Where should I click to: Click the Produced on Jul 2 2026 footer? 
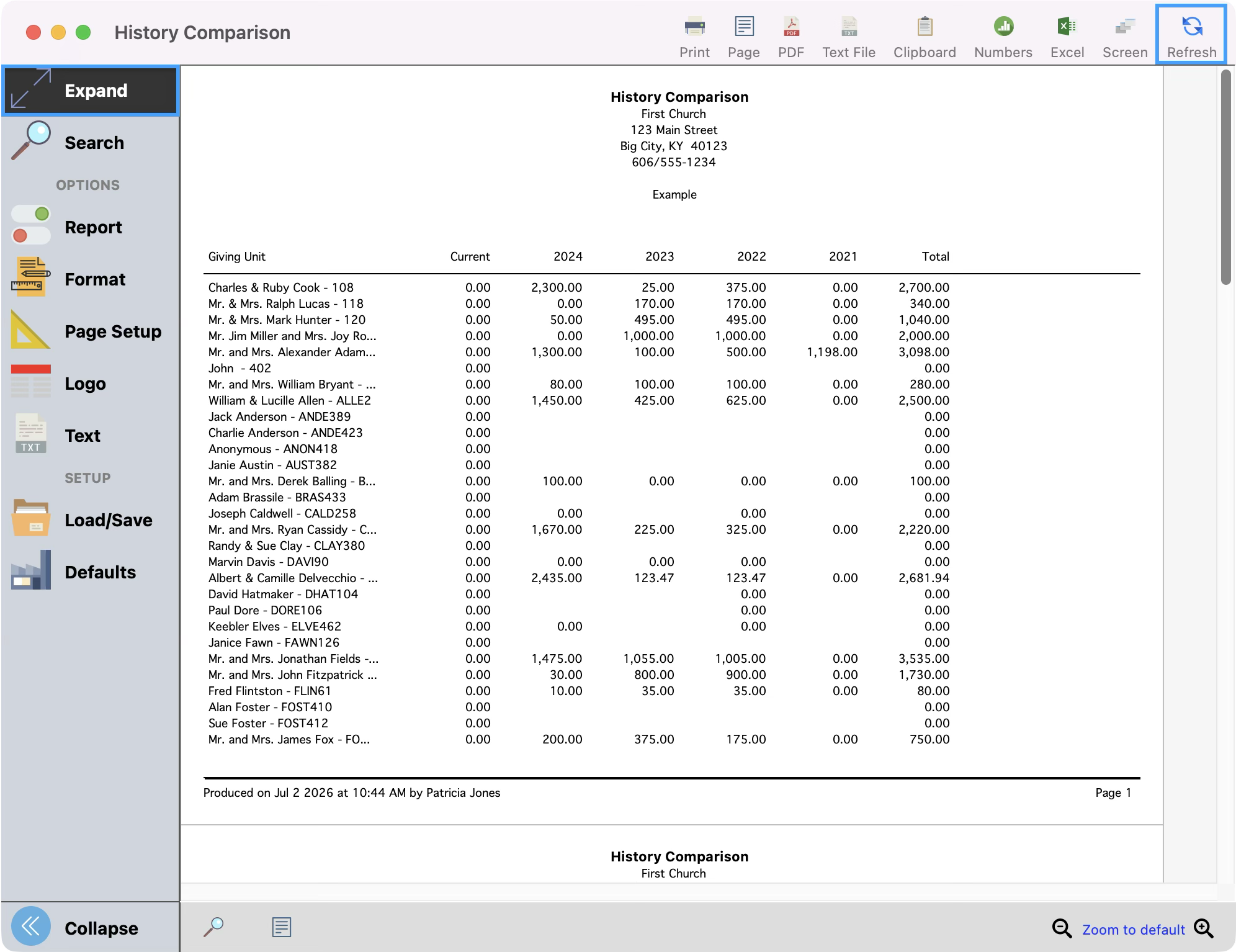[x=351, y=793]
